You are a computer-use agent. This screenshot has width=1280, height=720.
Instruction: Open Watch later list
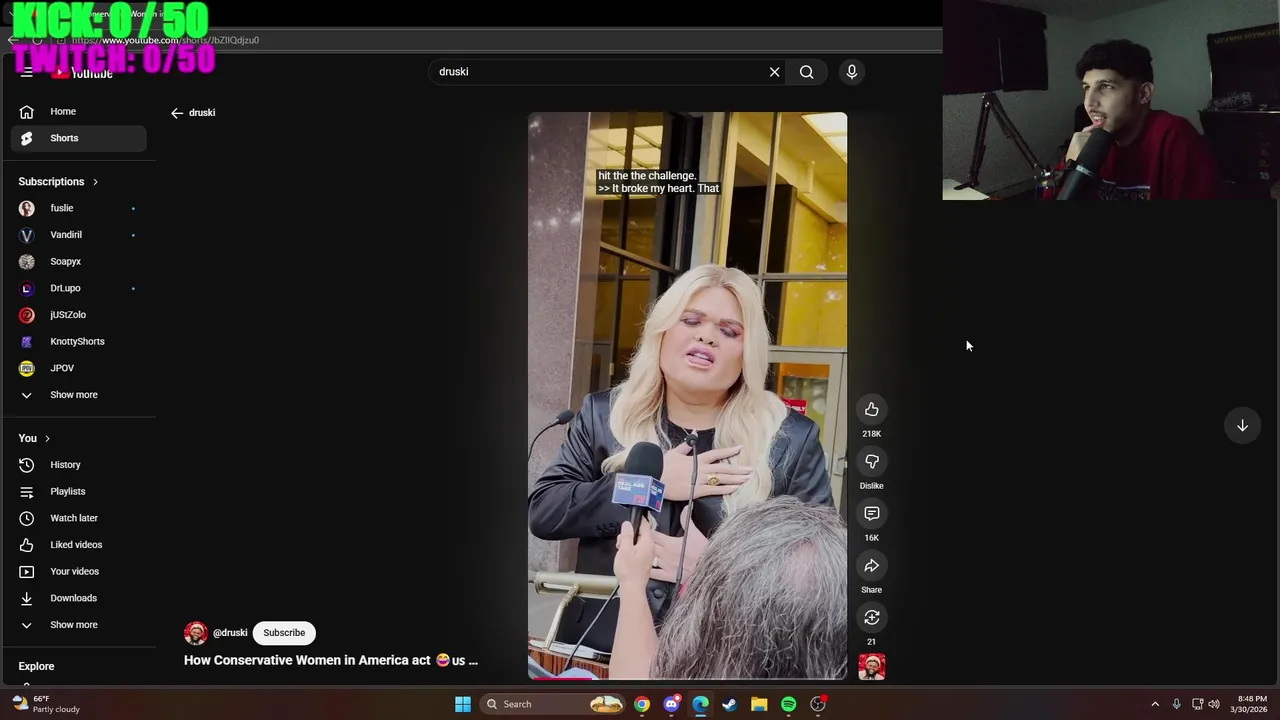(x=78, y=518)
